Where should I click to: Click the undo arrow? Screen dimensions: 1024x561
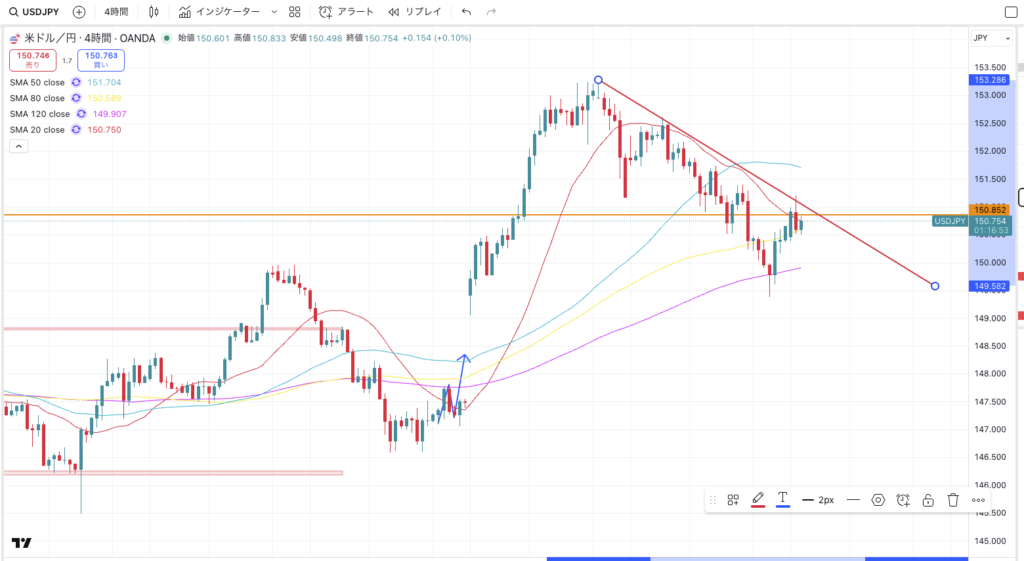point(466,12)
